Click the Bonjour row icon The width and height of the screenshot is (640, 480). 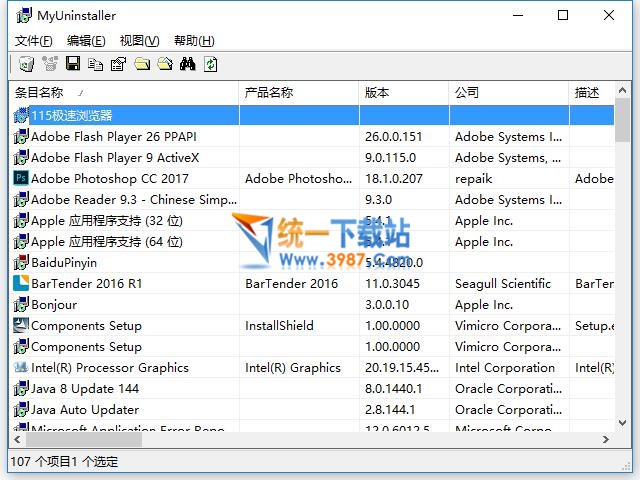[21, 304]
